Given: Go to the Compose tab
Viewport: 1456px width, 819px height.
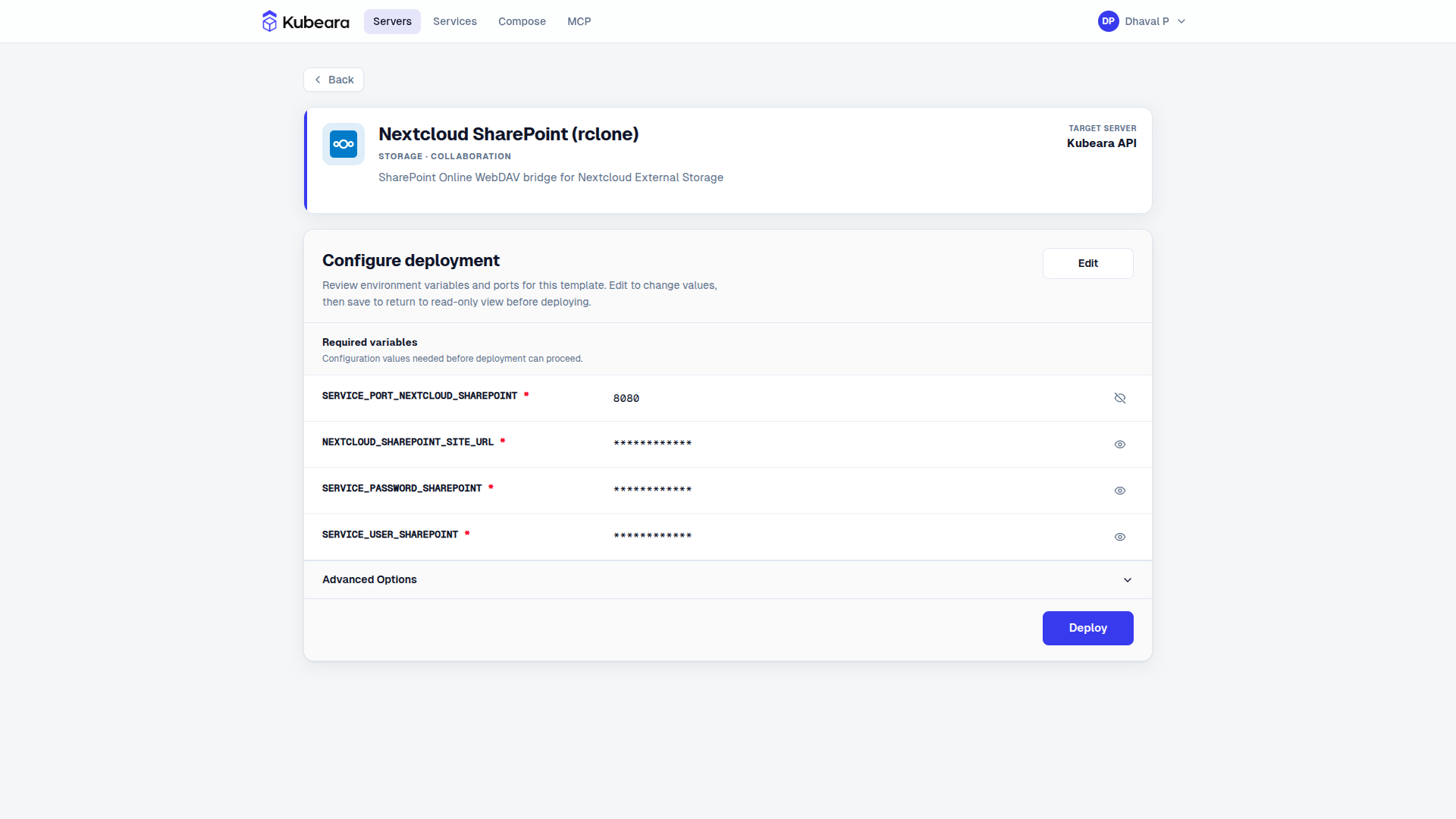Looking at the screenshot, I should point(522,21).
